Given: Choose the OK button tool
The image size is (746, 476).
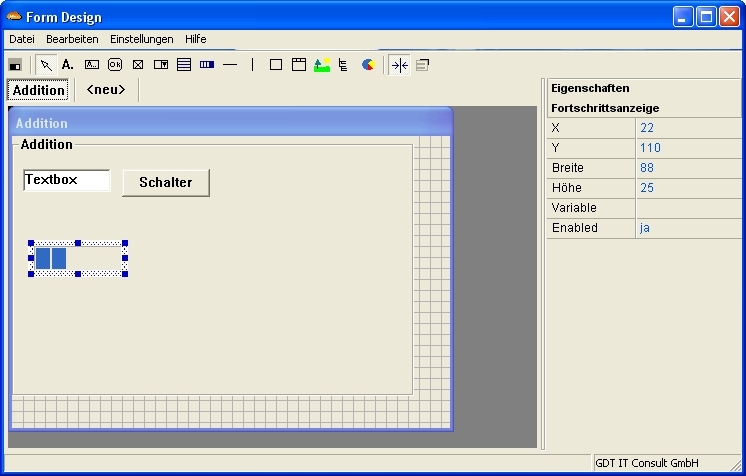Looking at the screenshot, I should 115,65.
